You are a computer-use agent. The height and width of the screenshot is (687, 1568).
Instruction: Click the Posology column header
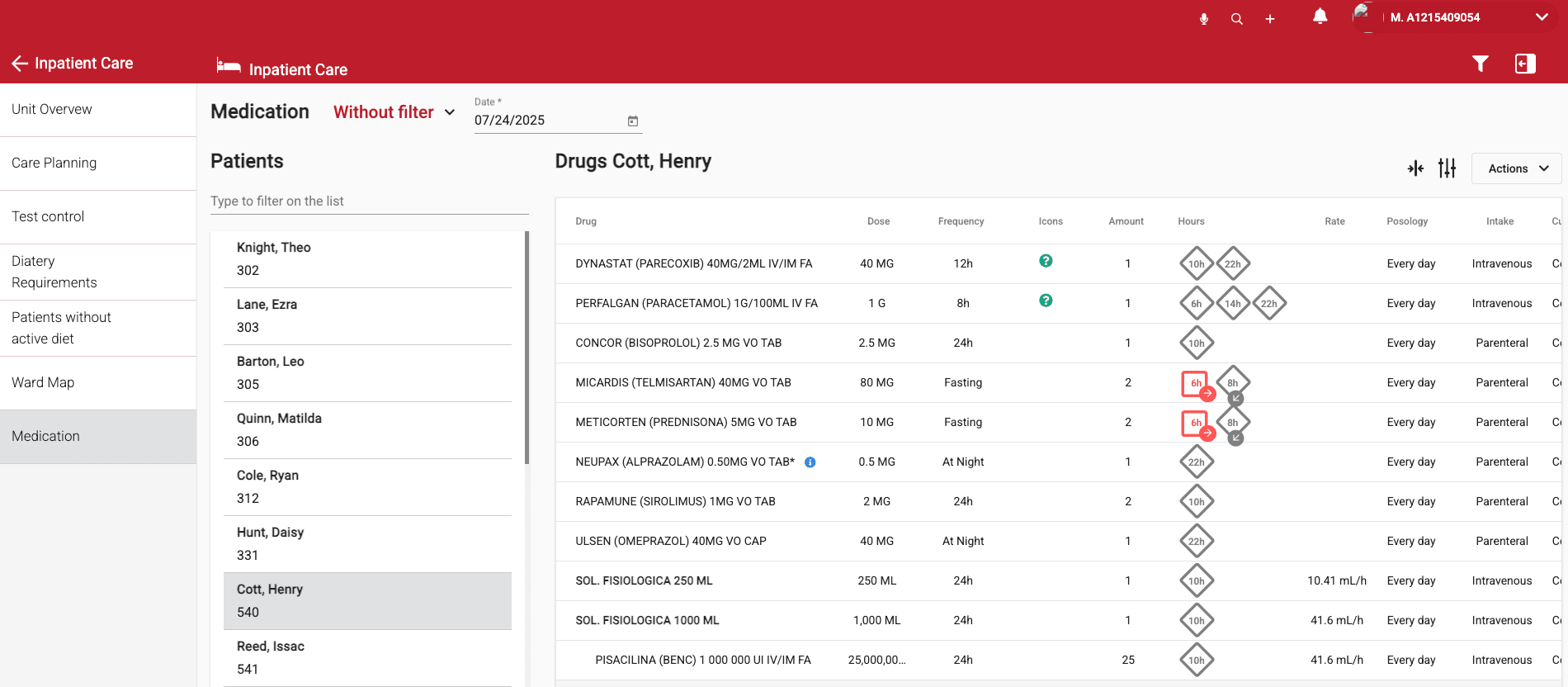pyautogui.click(x=1407, y=221)
